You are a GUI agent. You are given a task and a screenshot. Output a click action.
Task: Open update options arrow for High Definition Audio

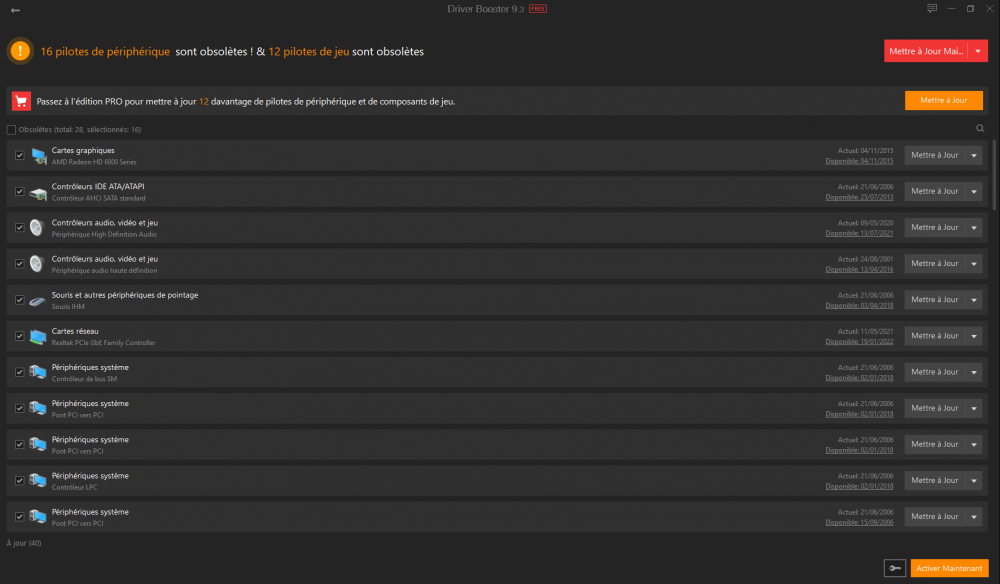(x=974, y=228)
